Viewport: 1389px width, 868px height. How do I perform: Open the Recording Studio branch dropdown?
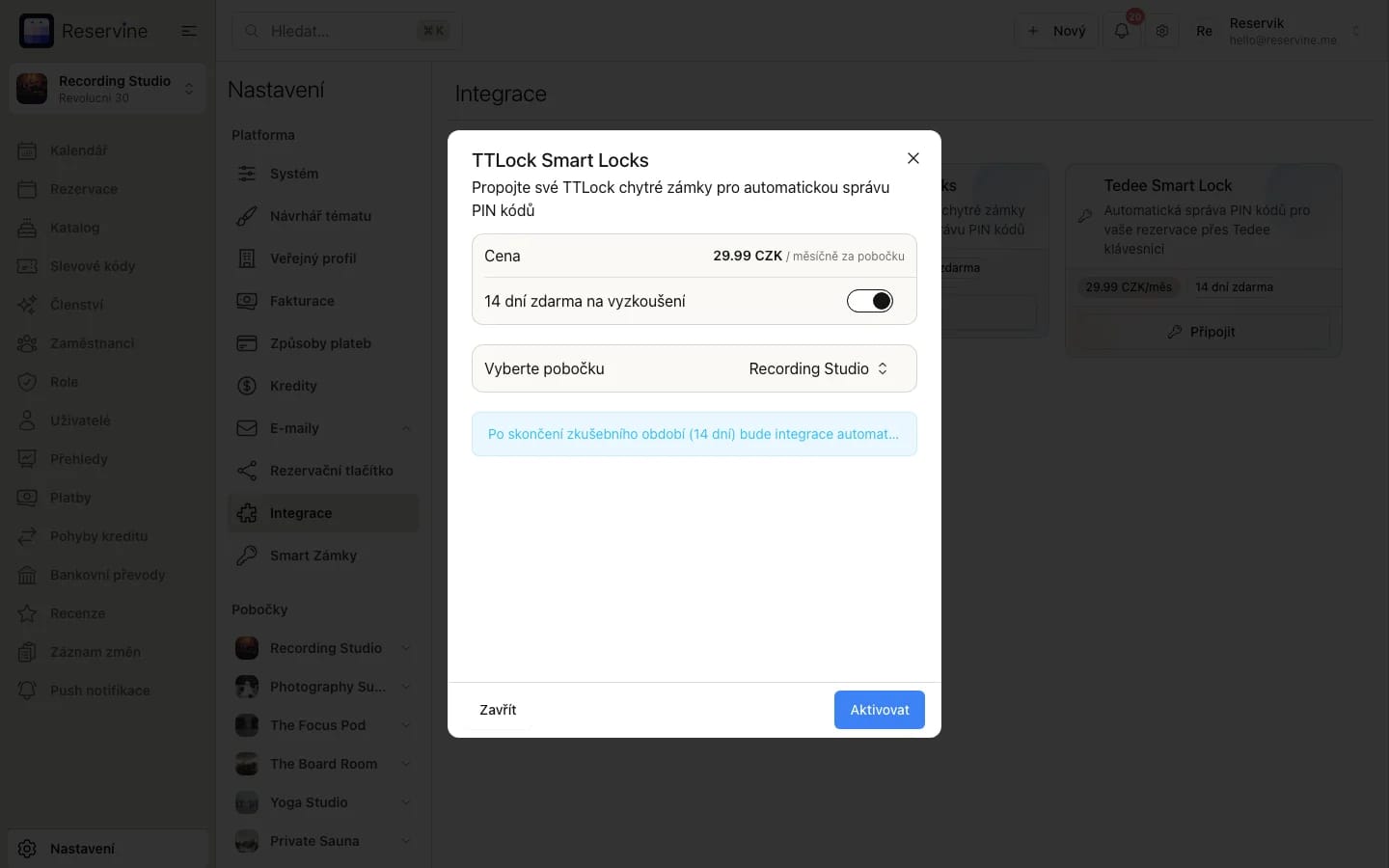pos(818,368)
